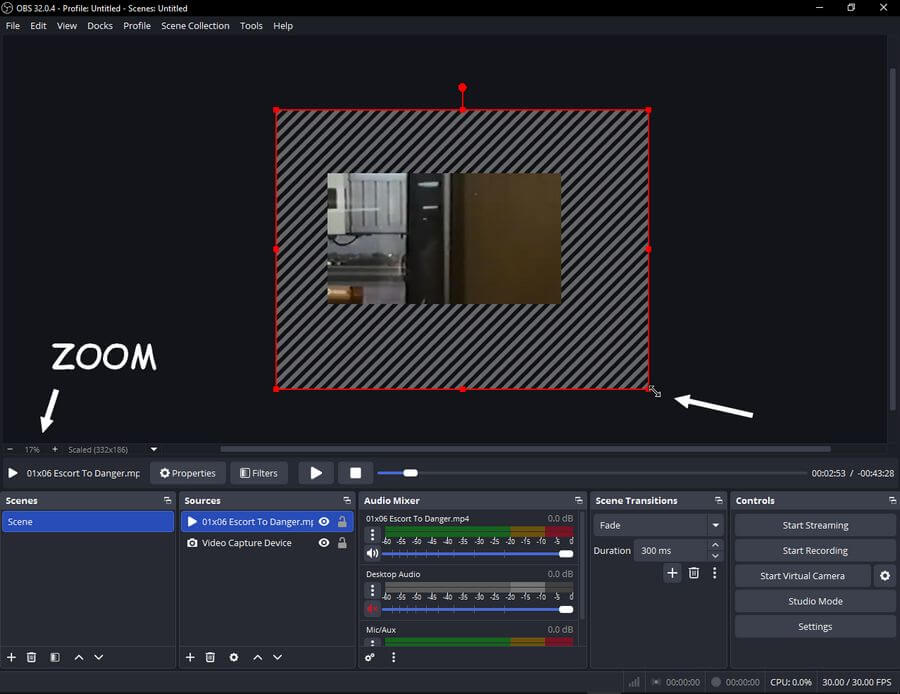Expand the Fade transition dropdown
Screen dimensions: 900x694
coord(715,525)
